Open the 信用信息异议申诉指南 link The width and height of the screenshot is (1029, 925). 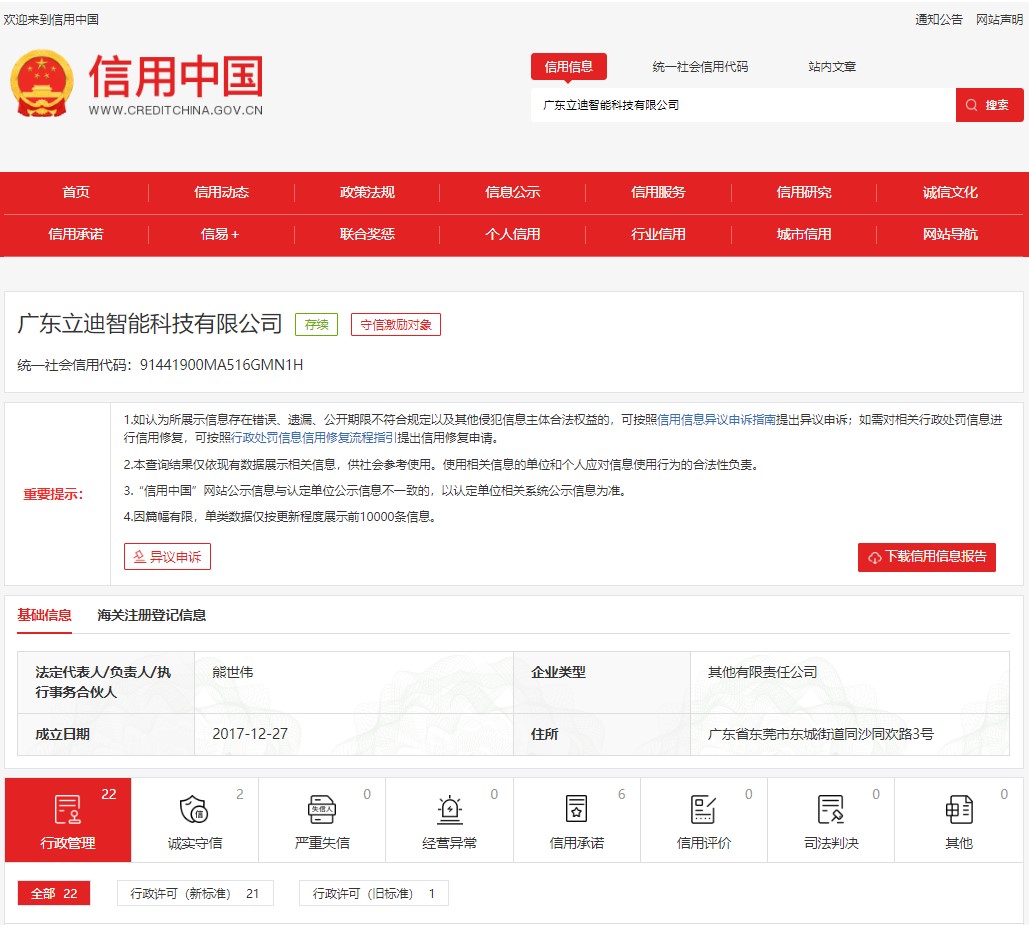pyautogui.click(x=716, y=420)
